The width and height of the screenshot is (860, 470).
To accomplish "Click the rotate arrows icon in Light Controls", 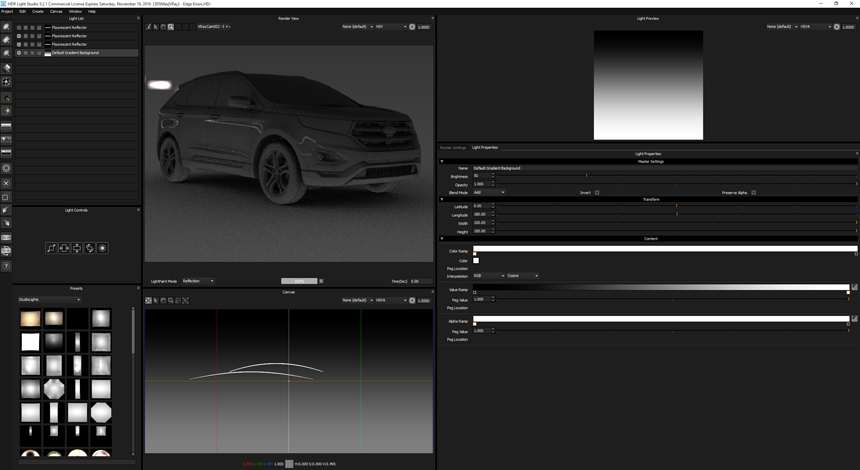I will pos(89,248).
